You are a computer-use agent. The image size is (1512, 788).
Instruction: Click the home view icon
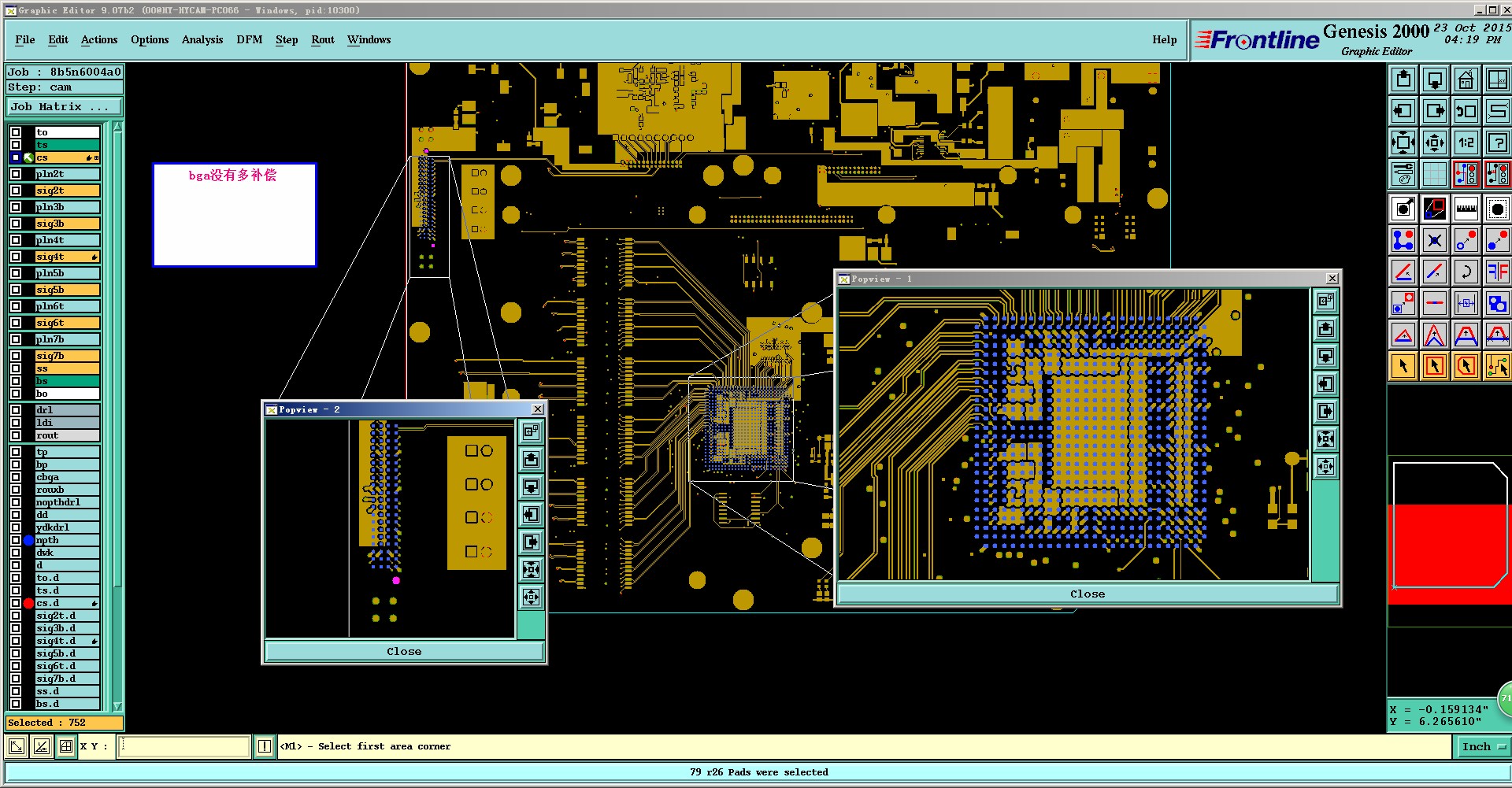(1466, 80)
